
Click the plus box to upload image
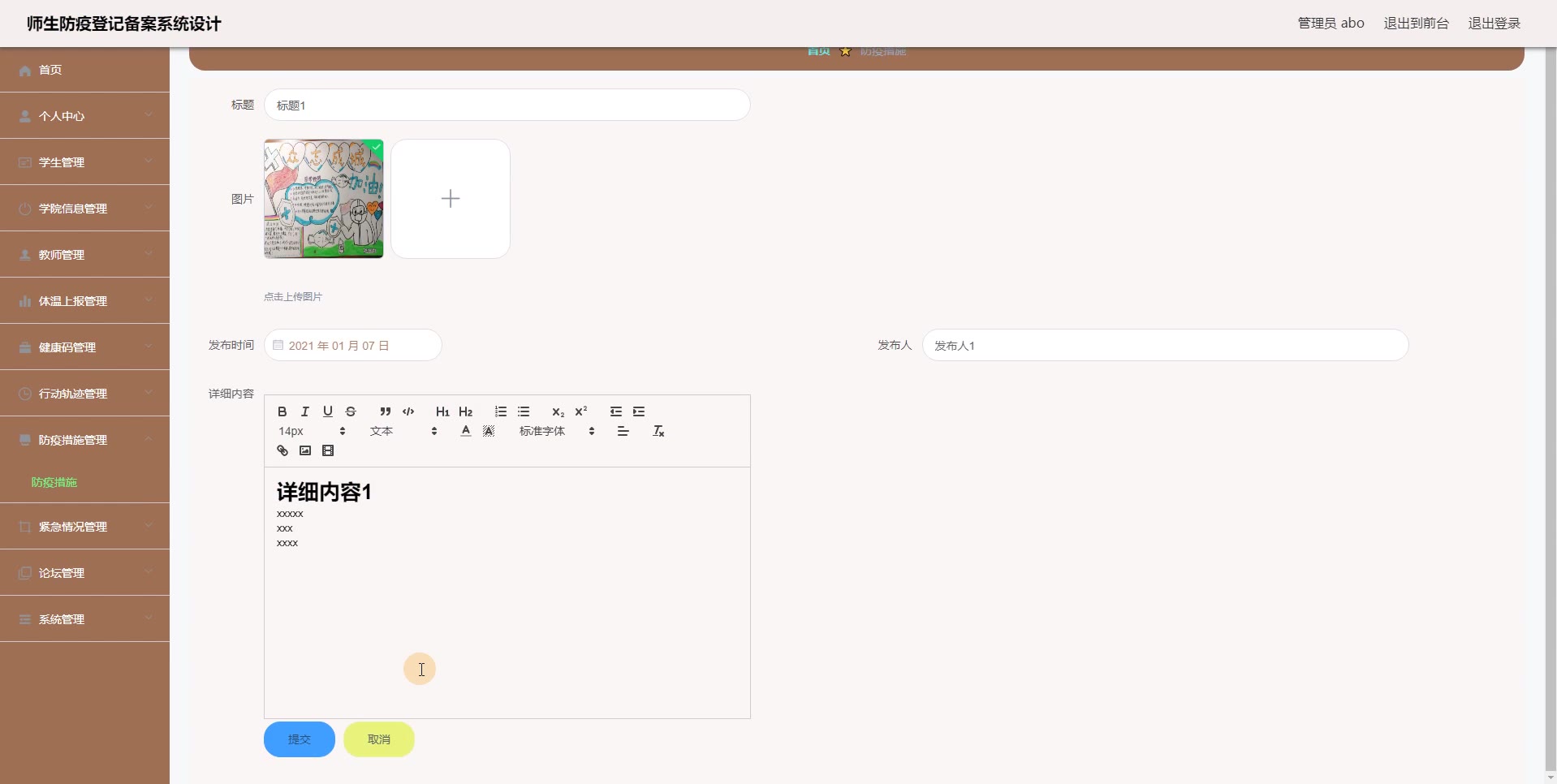click(x=451, y=199)
